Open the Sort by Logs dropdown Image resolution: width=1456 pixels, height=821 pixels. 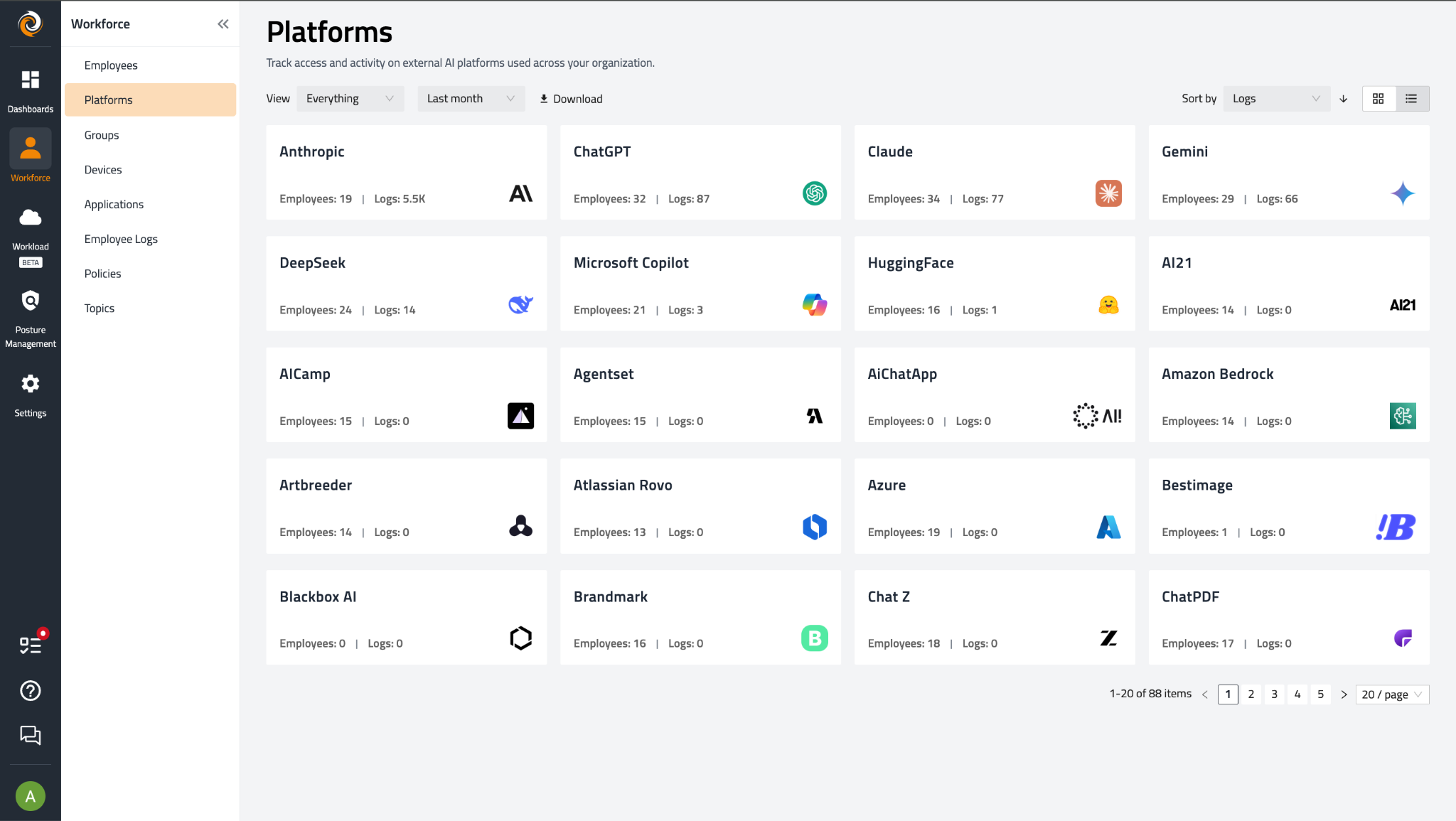[1276, 99]
